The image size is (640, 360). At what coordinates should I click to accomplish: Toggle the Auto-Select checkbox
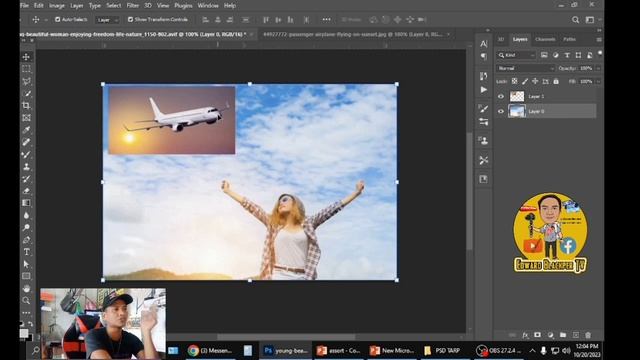pyautogui.click(x=58, y=20)
